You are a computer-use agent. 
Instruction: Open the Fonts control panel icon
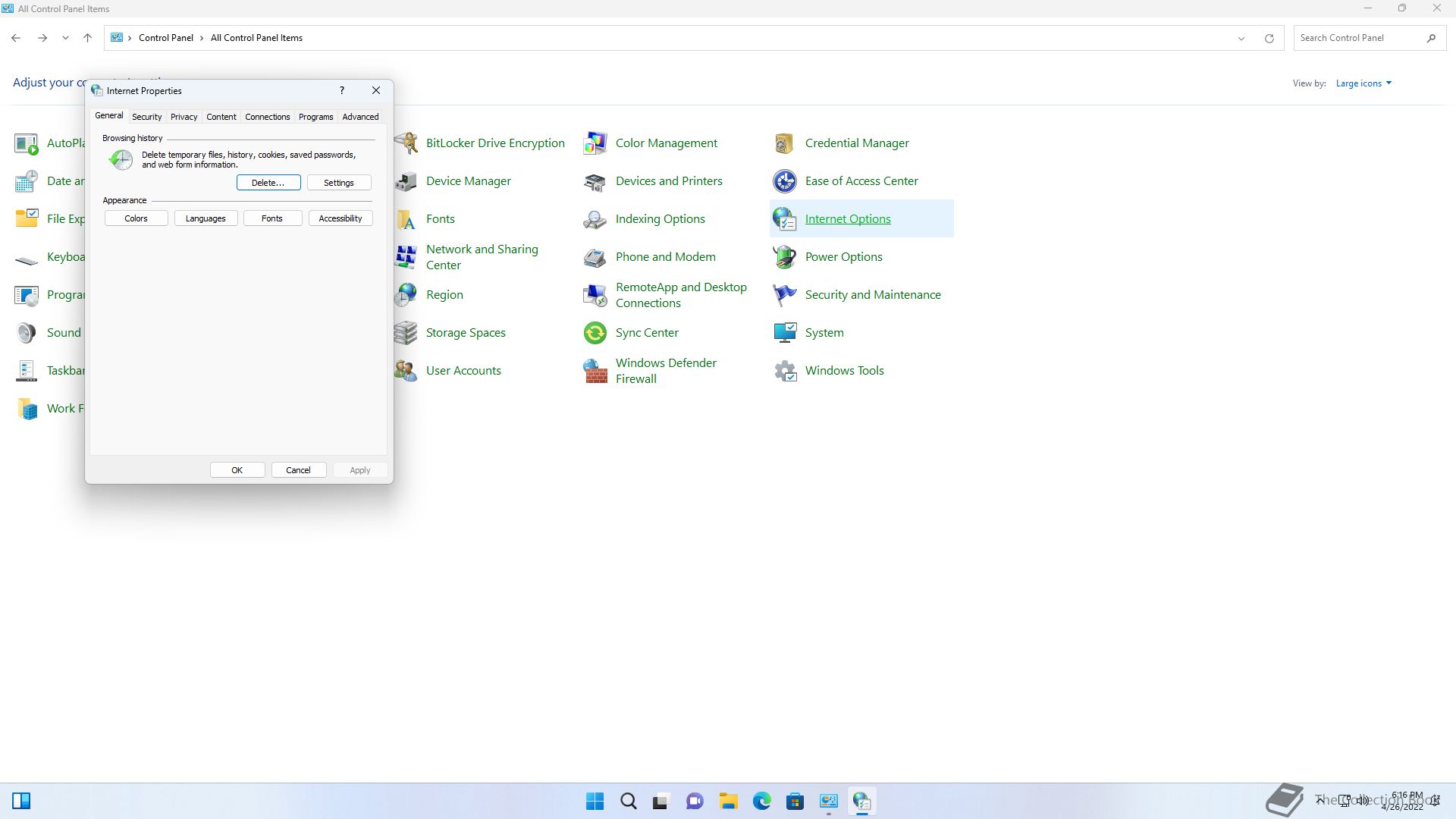coord(406,218)
